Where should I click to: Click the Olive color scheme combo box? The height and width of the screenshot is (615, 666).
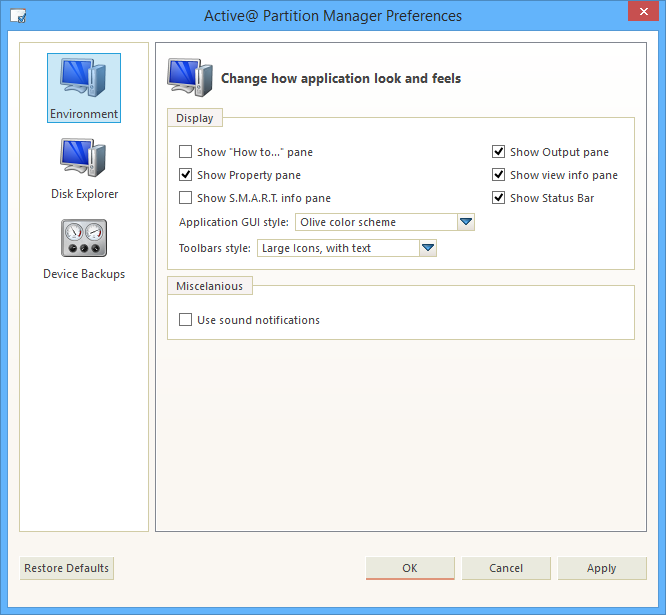click(x=385, y=222)
